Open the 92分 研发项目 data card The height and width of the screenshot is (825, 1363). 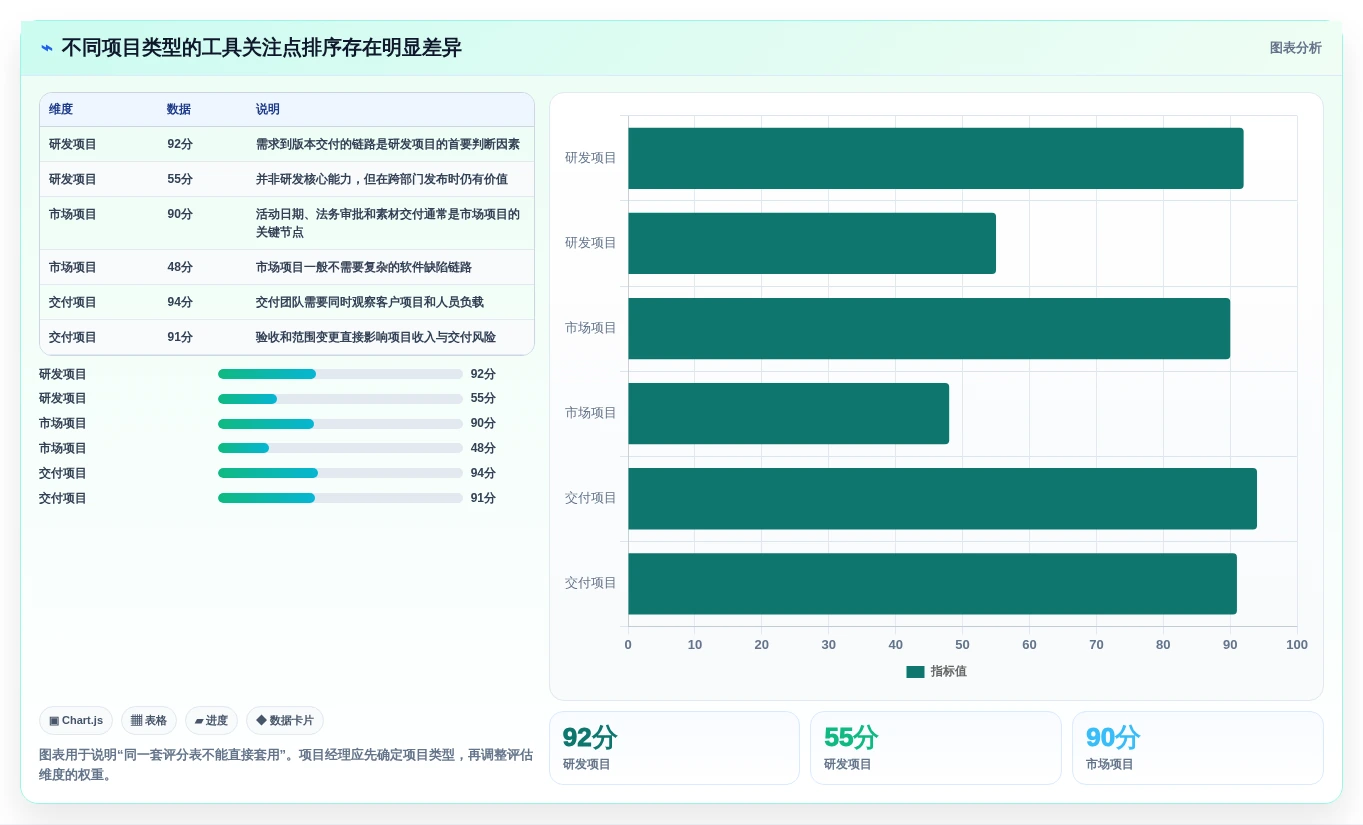(x=674, y=748)
